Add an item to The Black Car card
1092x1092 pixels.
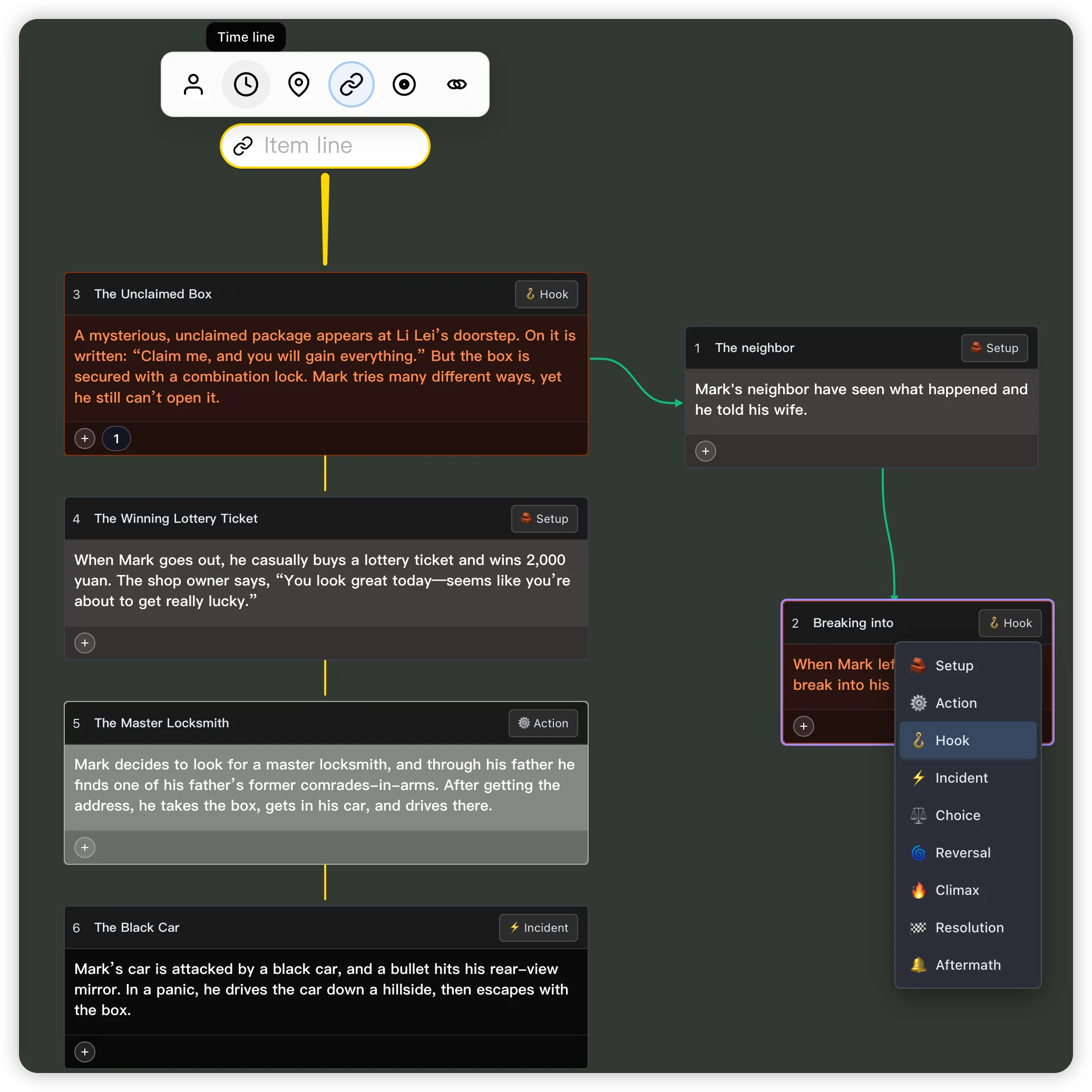coord(85,1052)
